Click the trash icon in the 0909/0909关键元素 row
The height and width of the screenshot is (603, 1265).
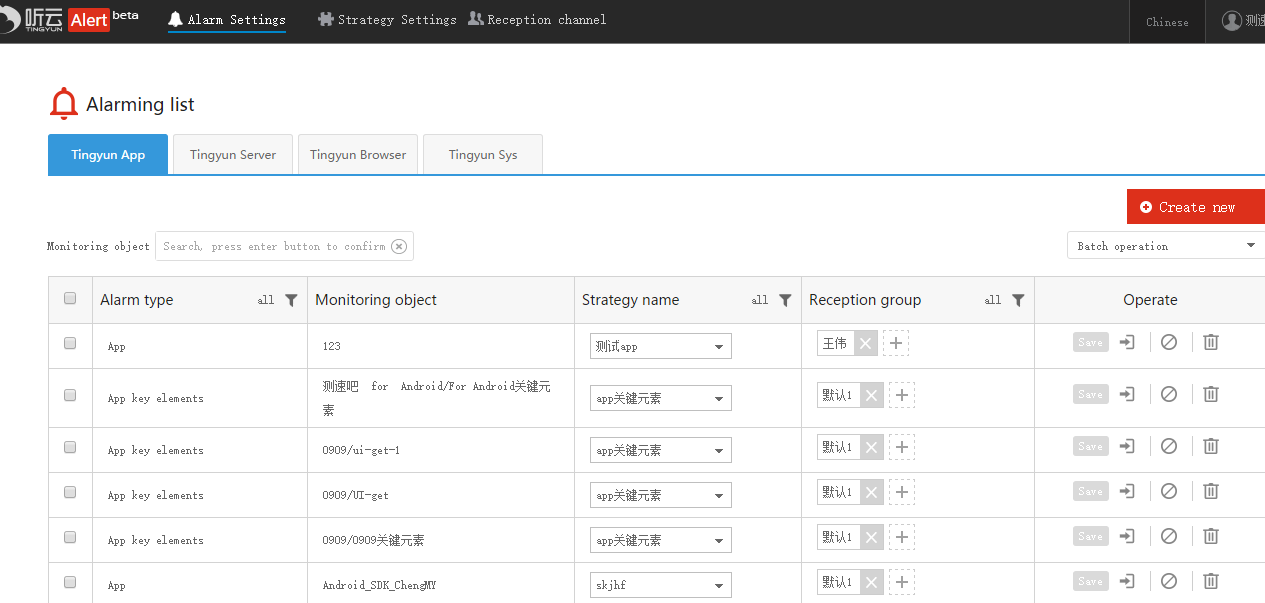point(1210,536)
